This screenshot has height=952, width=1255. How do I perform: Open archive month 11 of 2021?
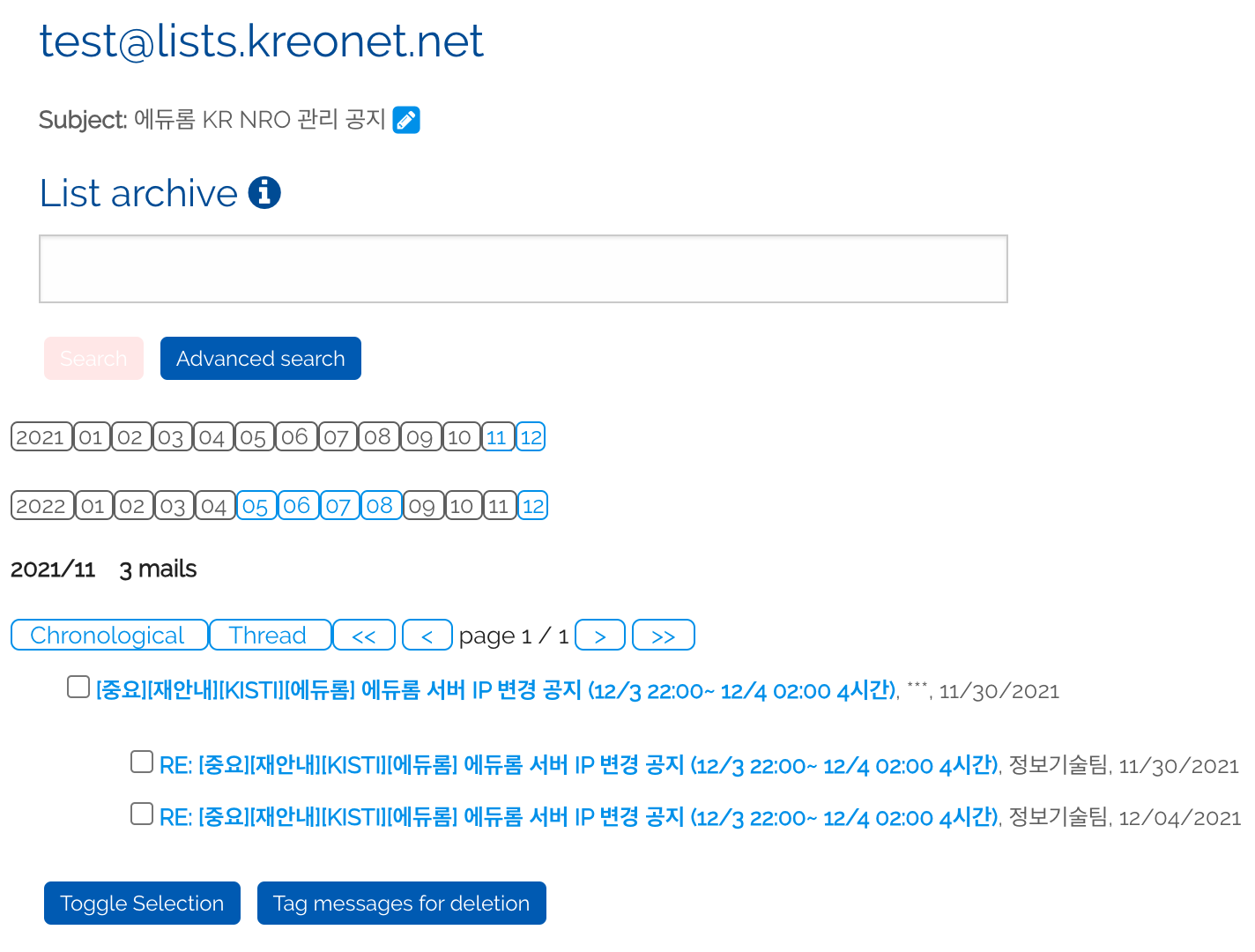tap(497, 437)
